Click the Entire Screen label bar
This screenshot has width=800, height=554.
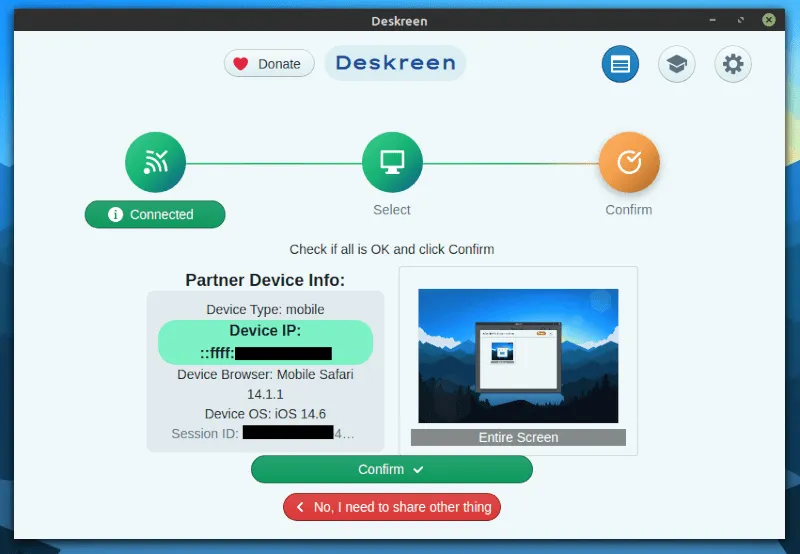pyautogui.click(x=518, y=437)
